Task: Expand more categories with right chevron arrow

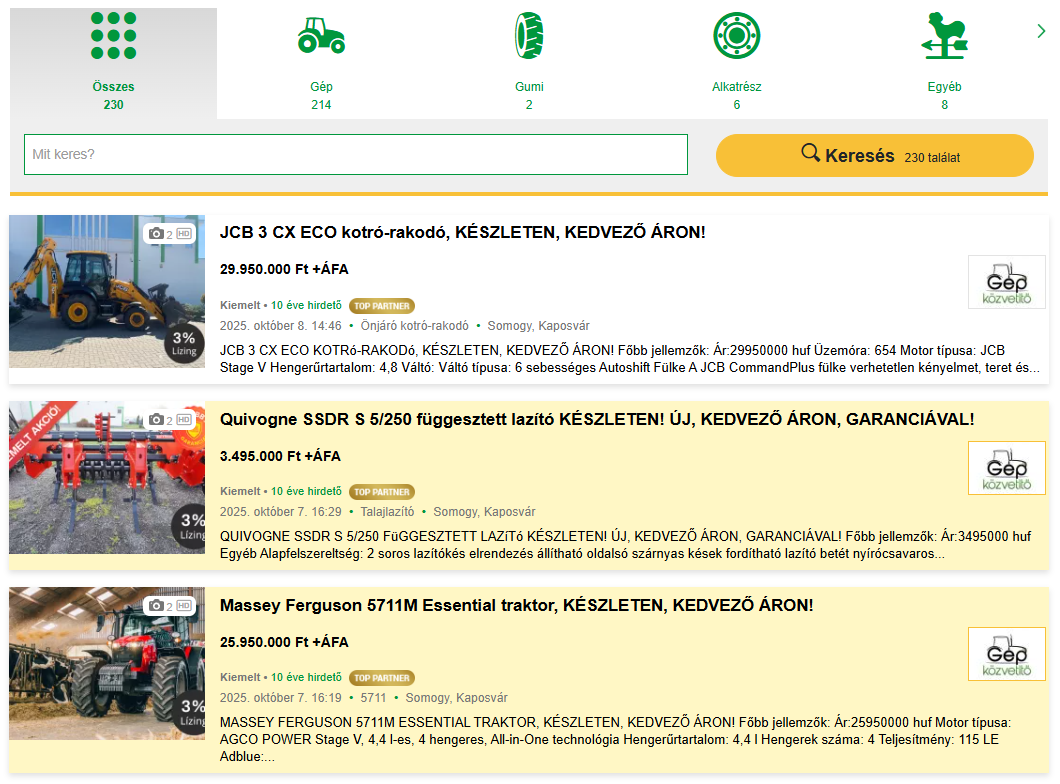Action: point(1041,32)
